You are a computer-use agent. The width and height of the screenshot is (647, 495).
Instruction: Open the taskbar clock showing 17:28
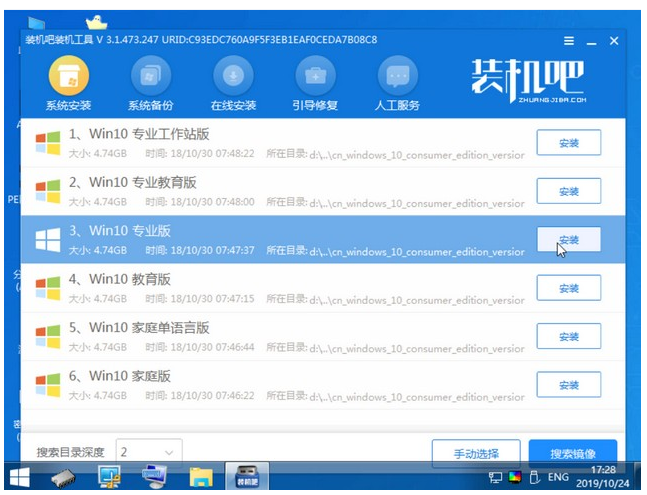[606, 477]
